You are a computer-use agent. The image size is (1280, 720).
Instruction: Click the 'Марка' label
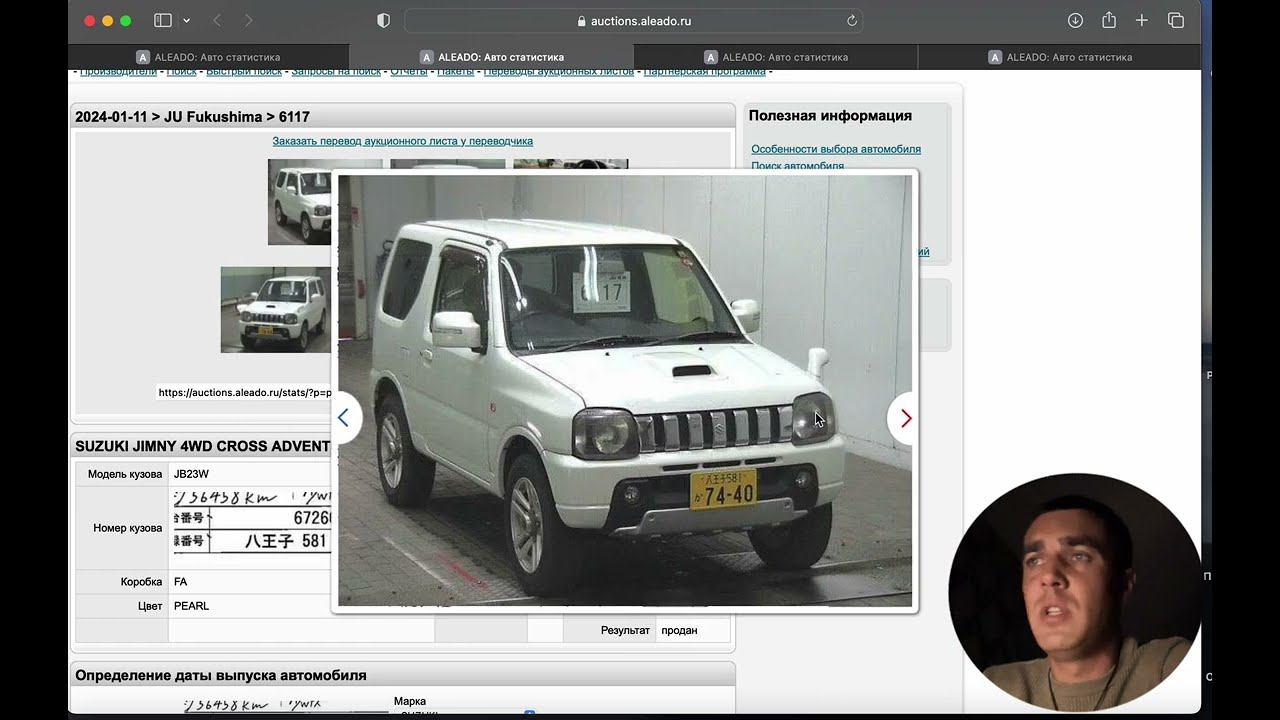click(410, 701)
